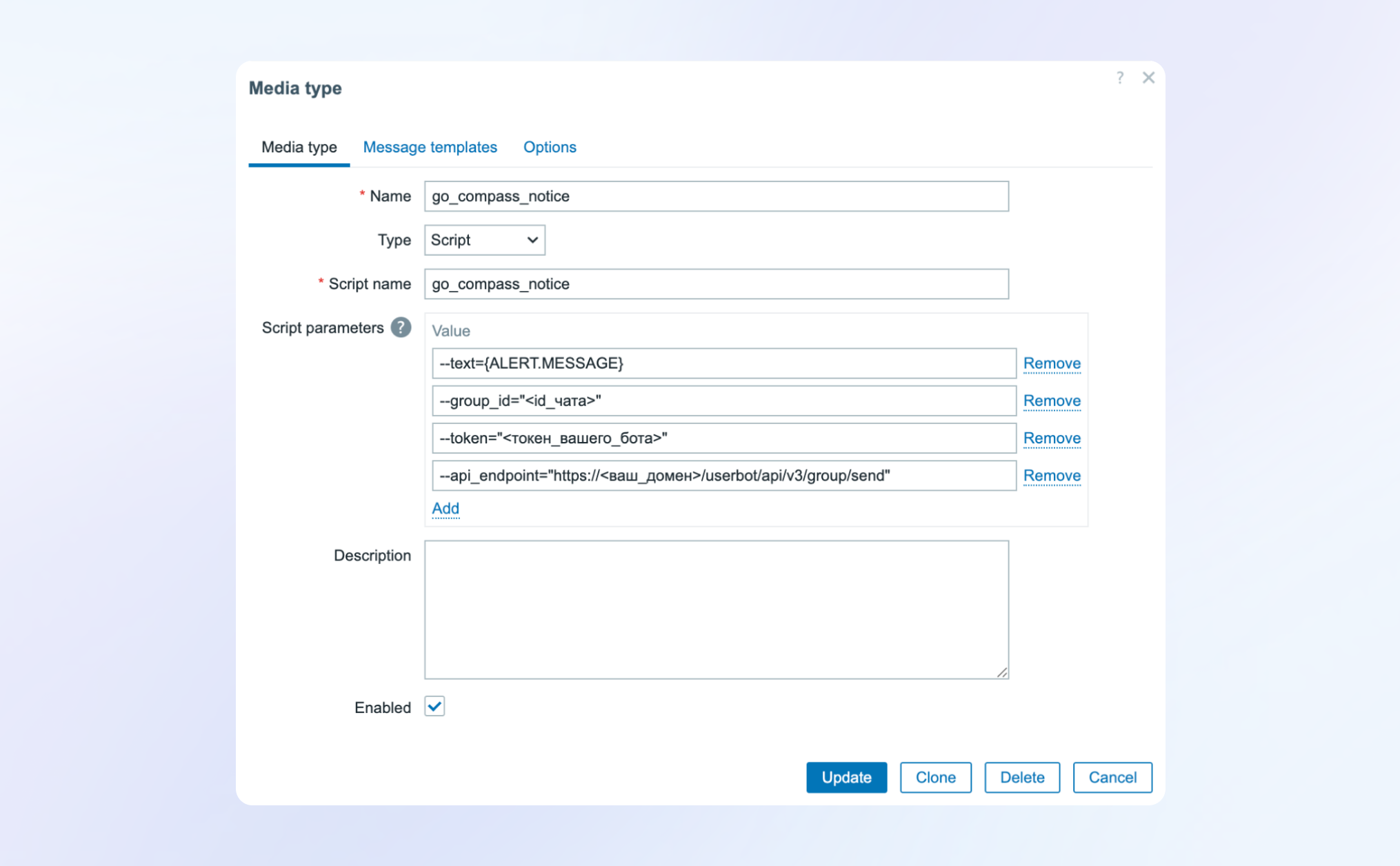
Task: Close the Media type dialog
Action: pyautogui.click(x=1148, y=78)
